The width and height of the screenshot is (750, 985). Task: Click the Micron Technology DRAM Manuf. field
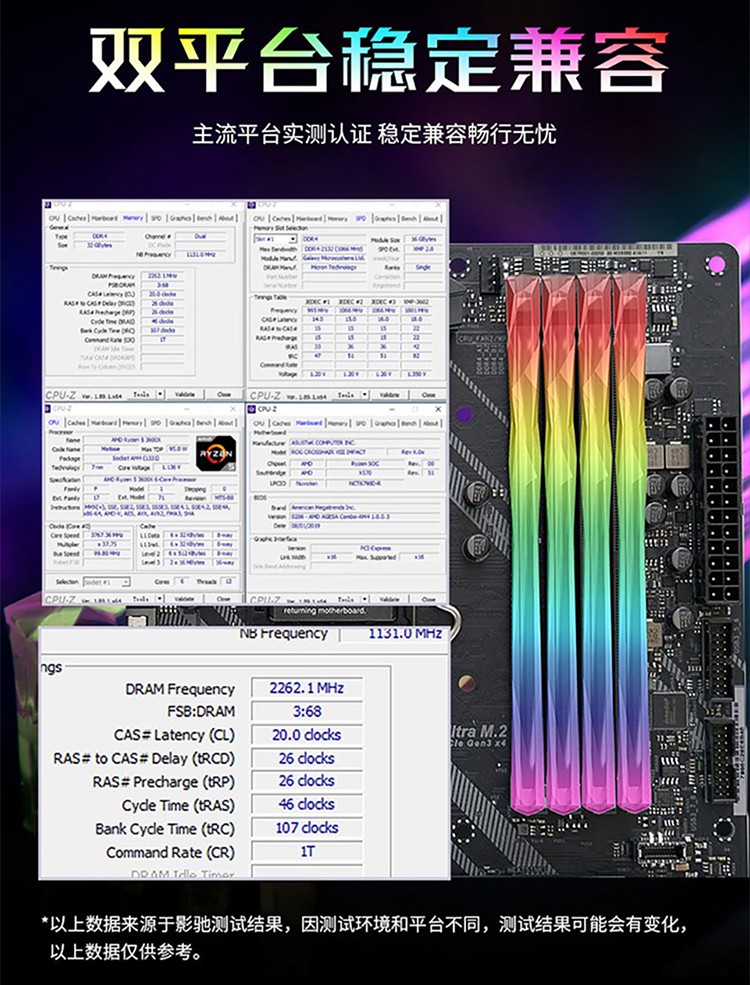pos(334,267)
